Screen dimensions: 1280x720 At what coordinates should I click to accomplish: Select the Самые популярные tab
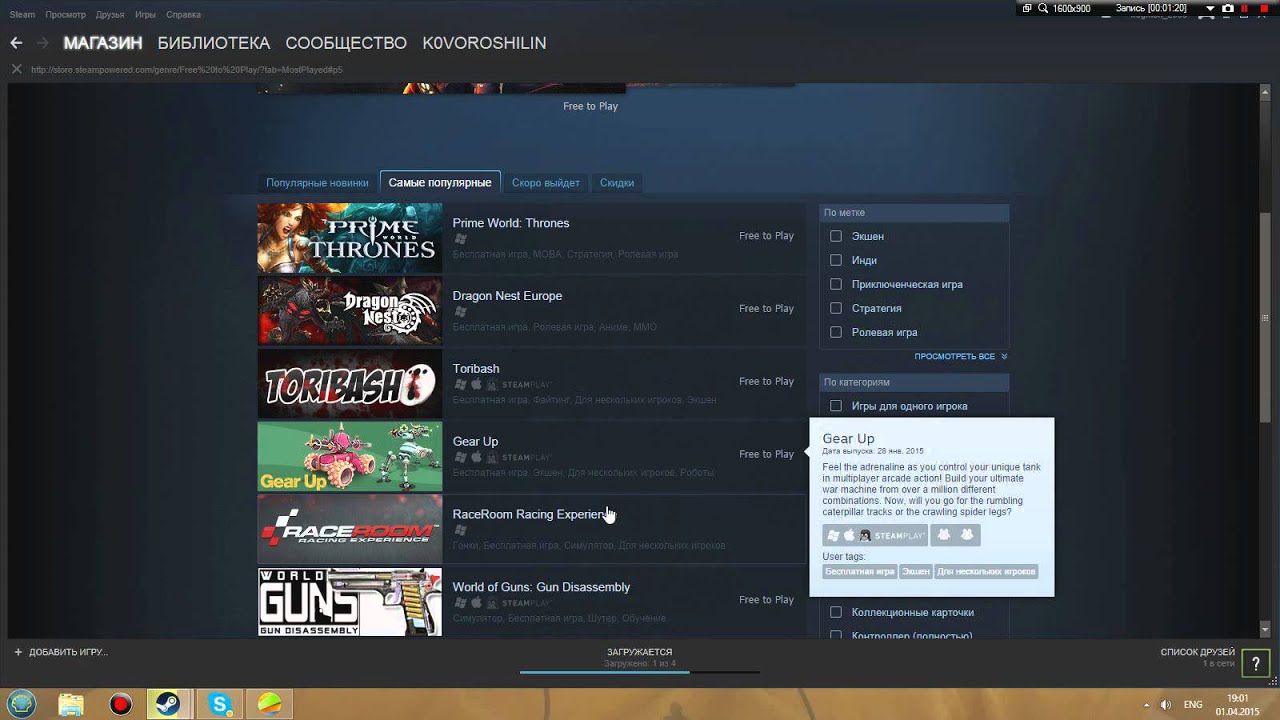(440, 183)
